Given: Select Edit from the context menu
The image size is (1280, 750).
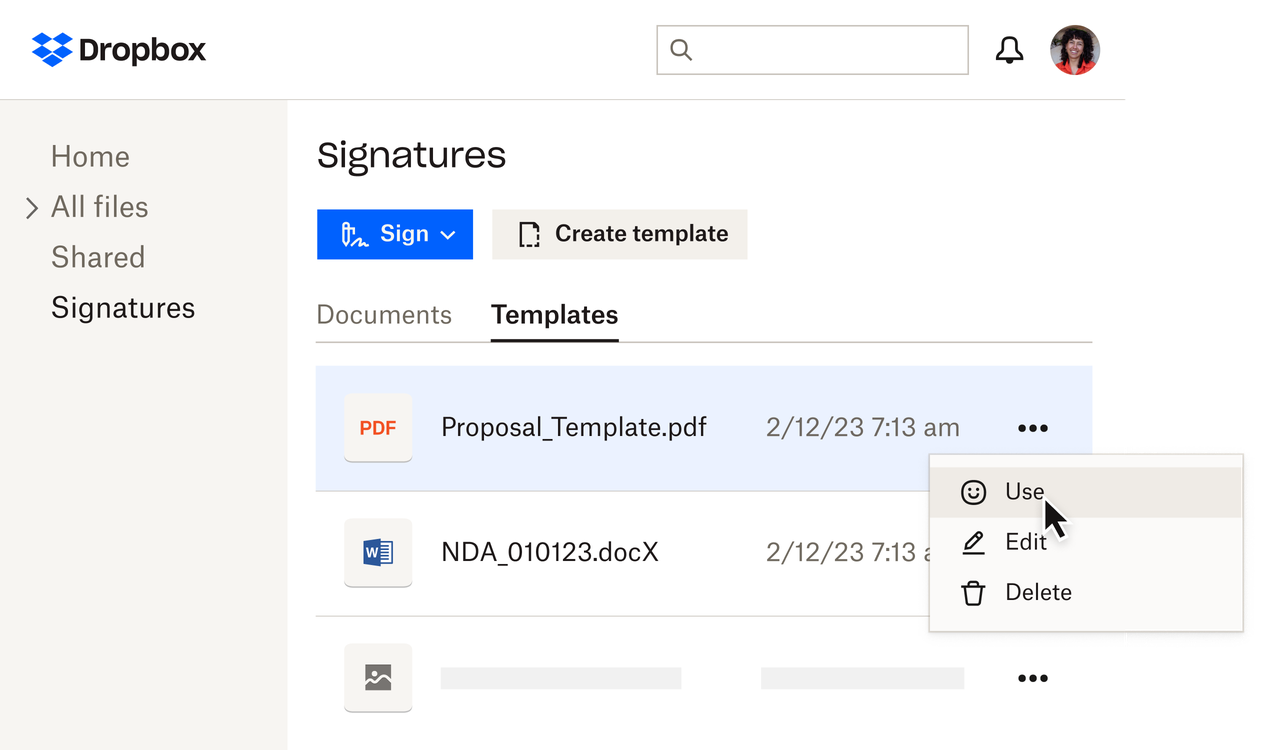Looking at the screenshot, I should pos(1026,542).
